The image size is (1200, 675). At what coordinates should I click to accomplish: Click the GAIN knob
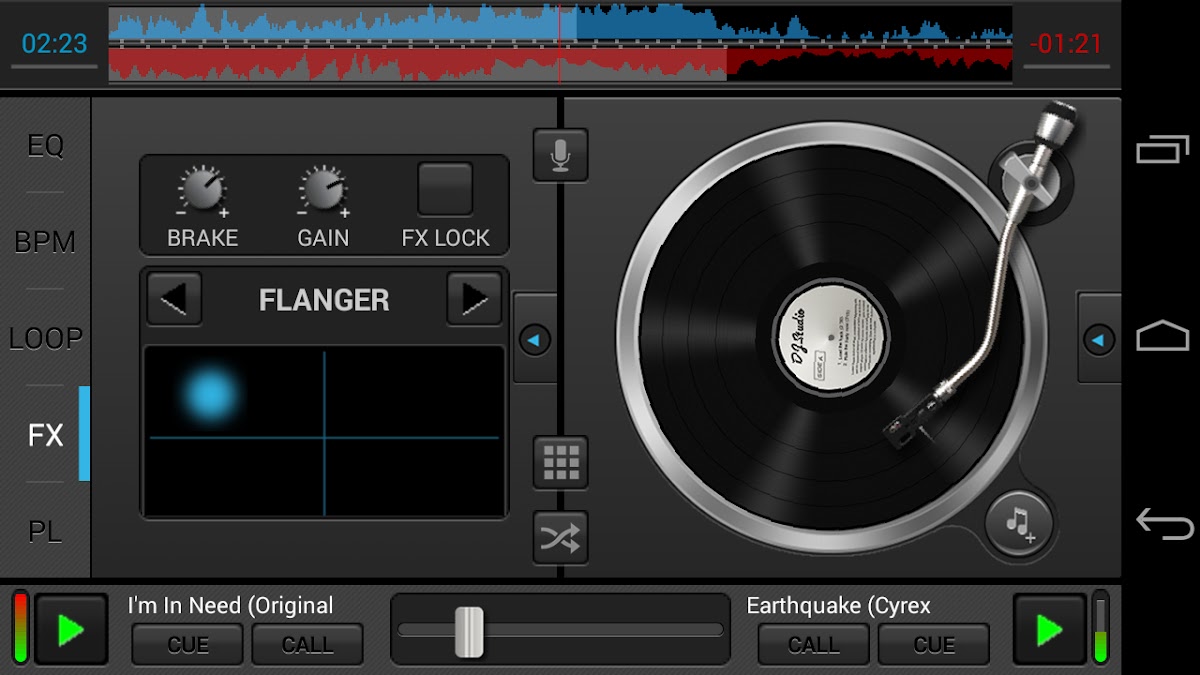[323, 190]
